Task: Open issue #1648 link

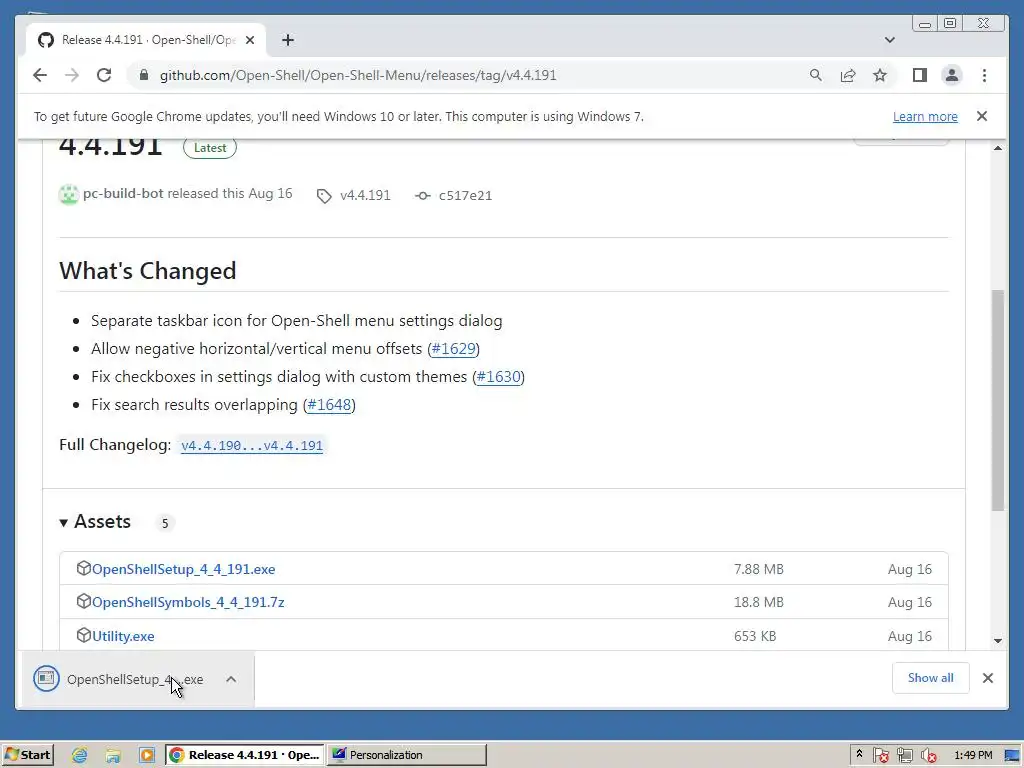Action: coord(329,405)
